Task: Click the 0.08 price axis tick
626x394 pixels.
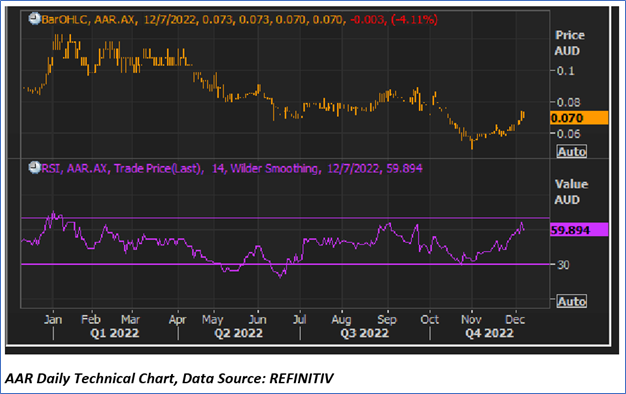Action: tap(569, 103)
